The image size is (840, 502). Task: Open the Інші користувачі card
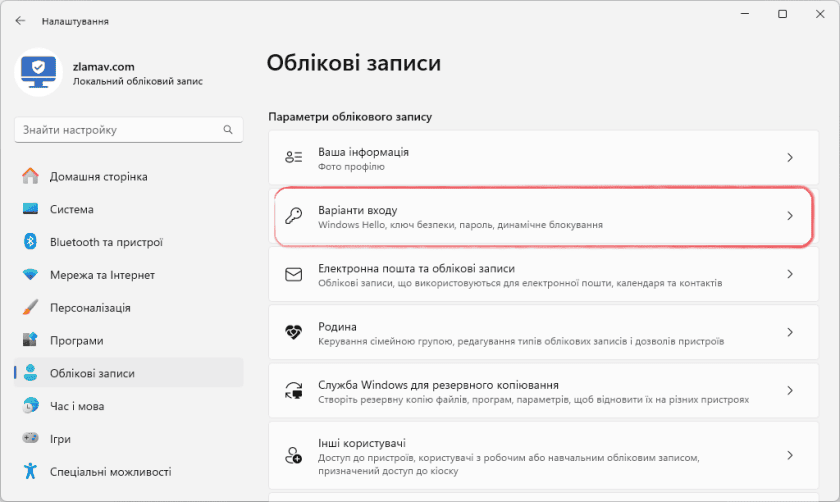click(x=544, y=455)
